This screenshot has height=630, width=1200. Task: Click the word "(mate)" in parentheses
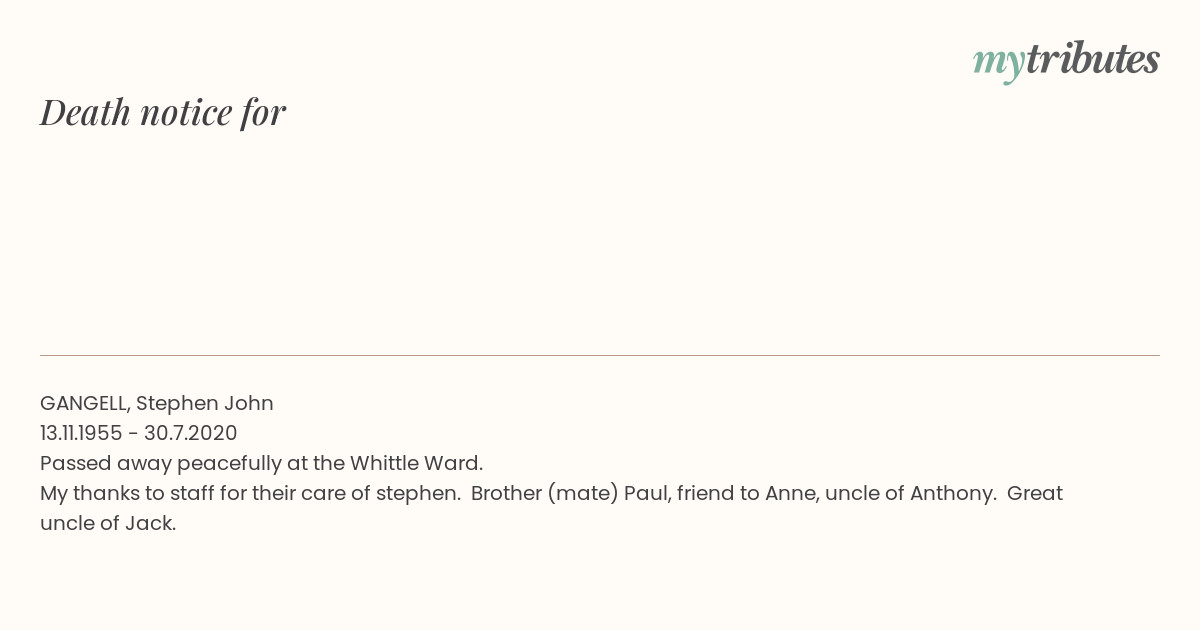click(583, 493)
